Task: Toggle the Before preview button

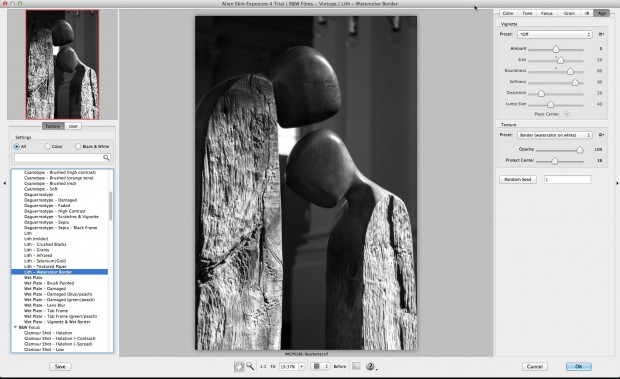Action: (x=340, y=367)
